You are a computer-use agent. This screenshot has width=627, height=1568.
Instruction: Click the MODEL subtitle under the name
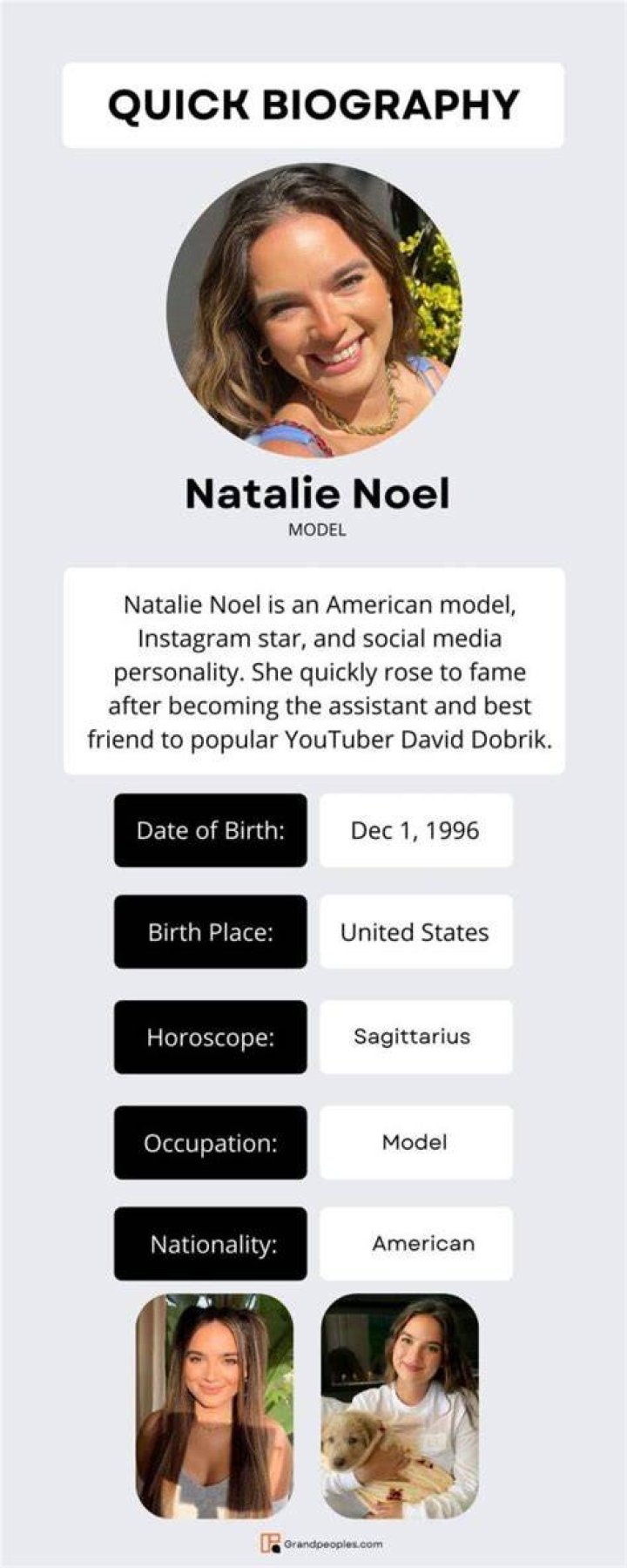[317, 530]
